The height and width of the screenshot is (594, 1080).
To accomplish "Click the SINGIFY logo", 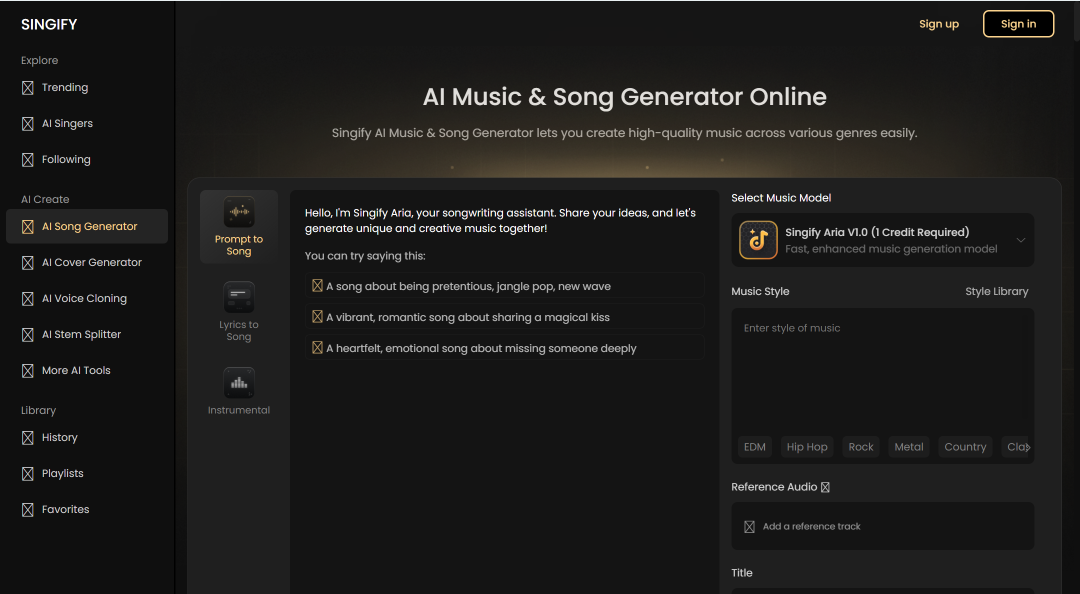I will click(49, 25).
